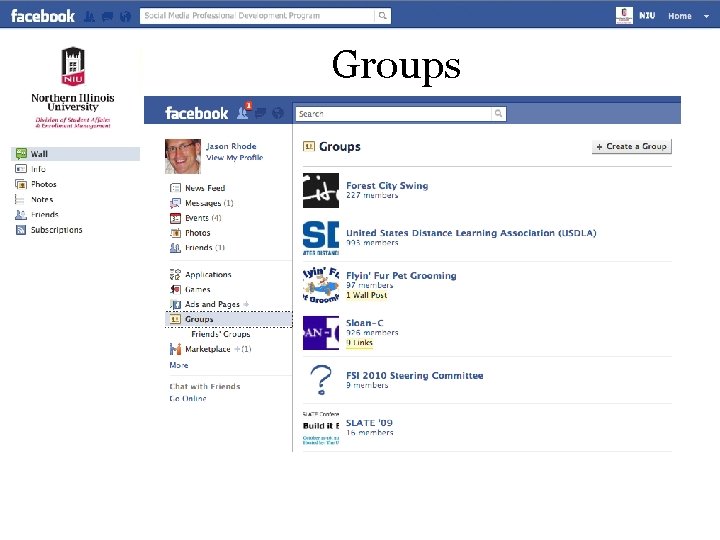Viewport: 720px width, 540px height.
Task: Click the News Feed icon
Action: (x=175, y=188)
